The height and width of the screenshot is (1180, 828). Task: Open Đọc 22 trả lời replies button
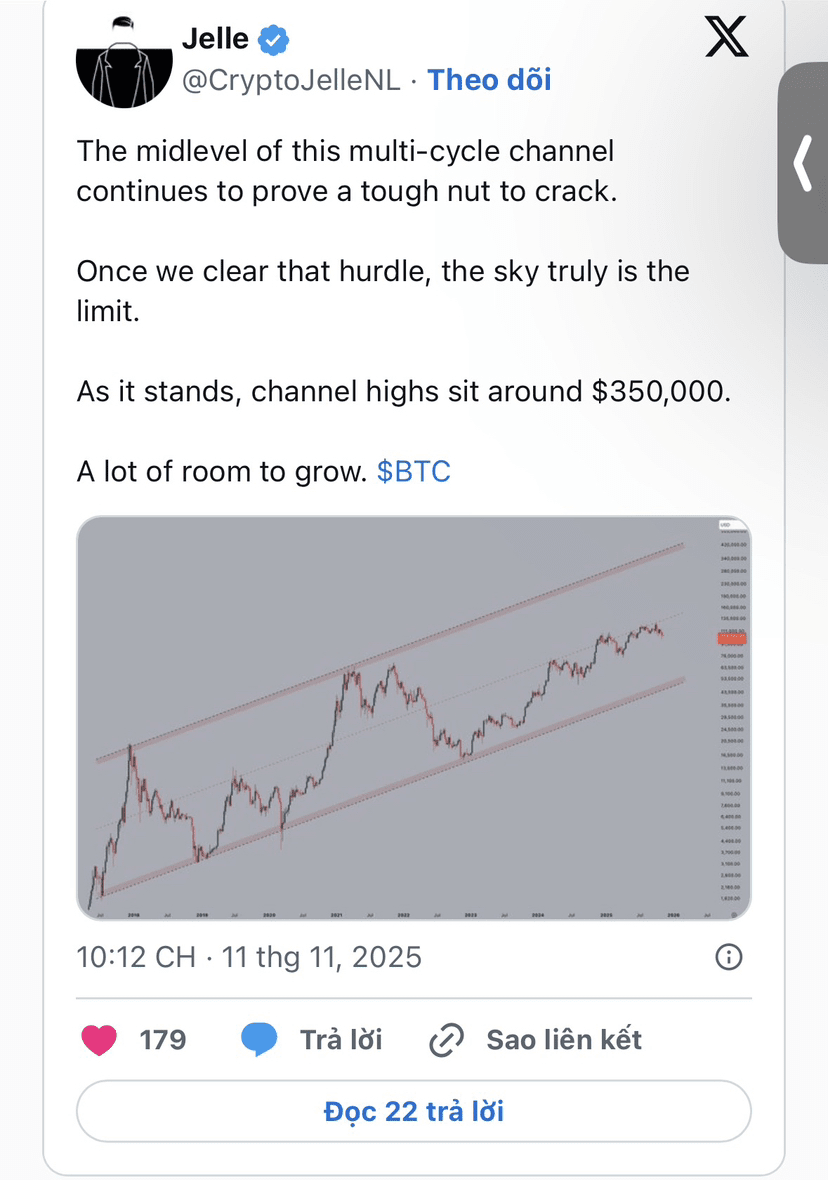[414, 1112]
